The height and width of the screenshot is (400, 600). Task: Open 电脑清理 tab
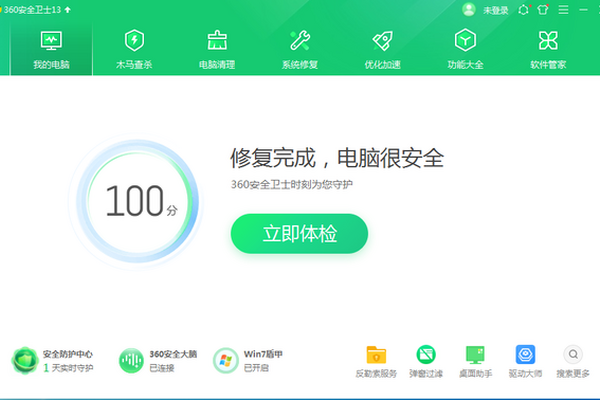[x=217, y=50]
